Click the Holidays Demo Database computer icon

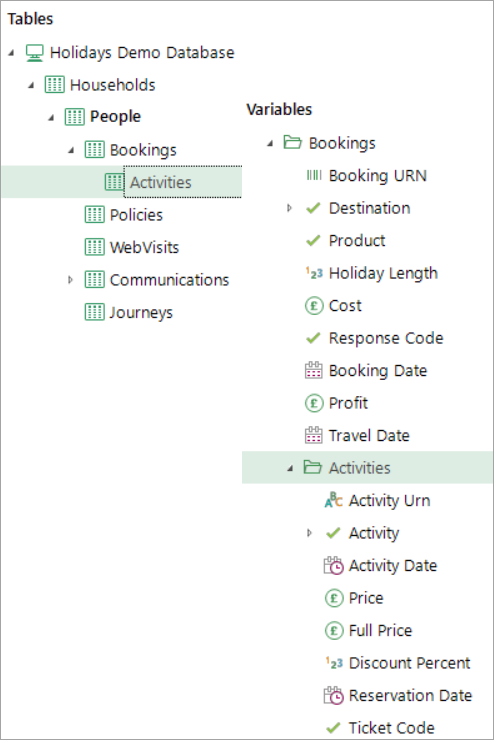point(34,53)
